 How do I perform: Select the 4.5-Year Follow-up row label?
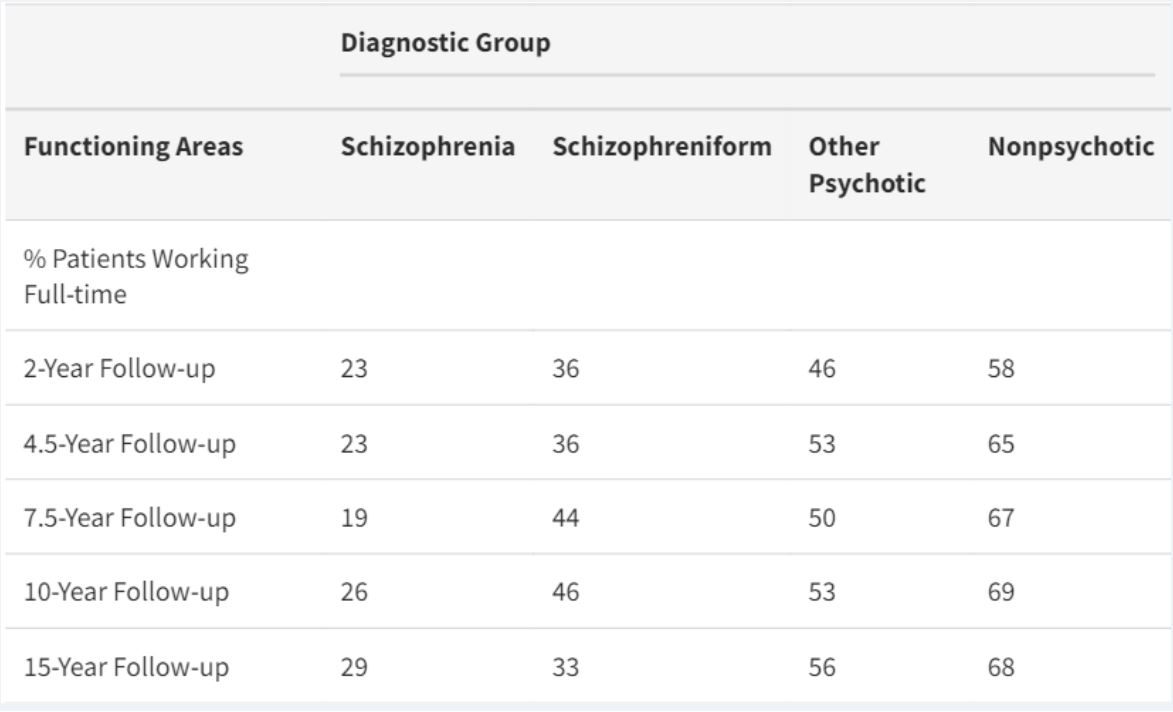(x=129, y=443)
